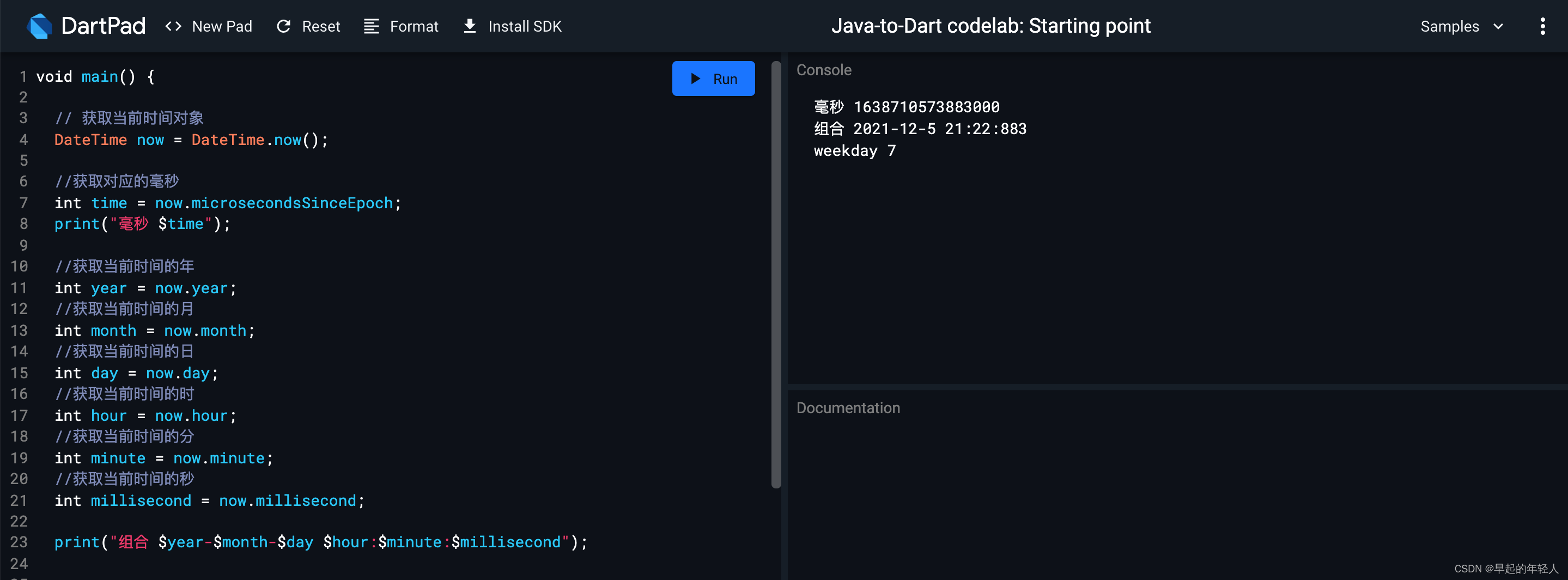Click the Install SDK label

point(525,26)
